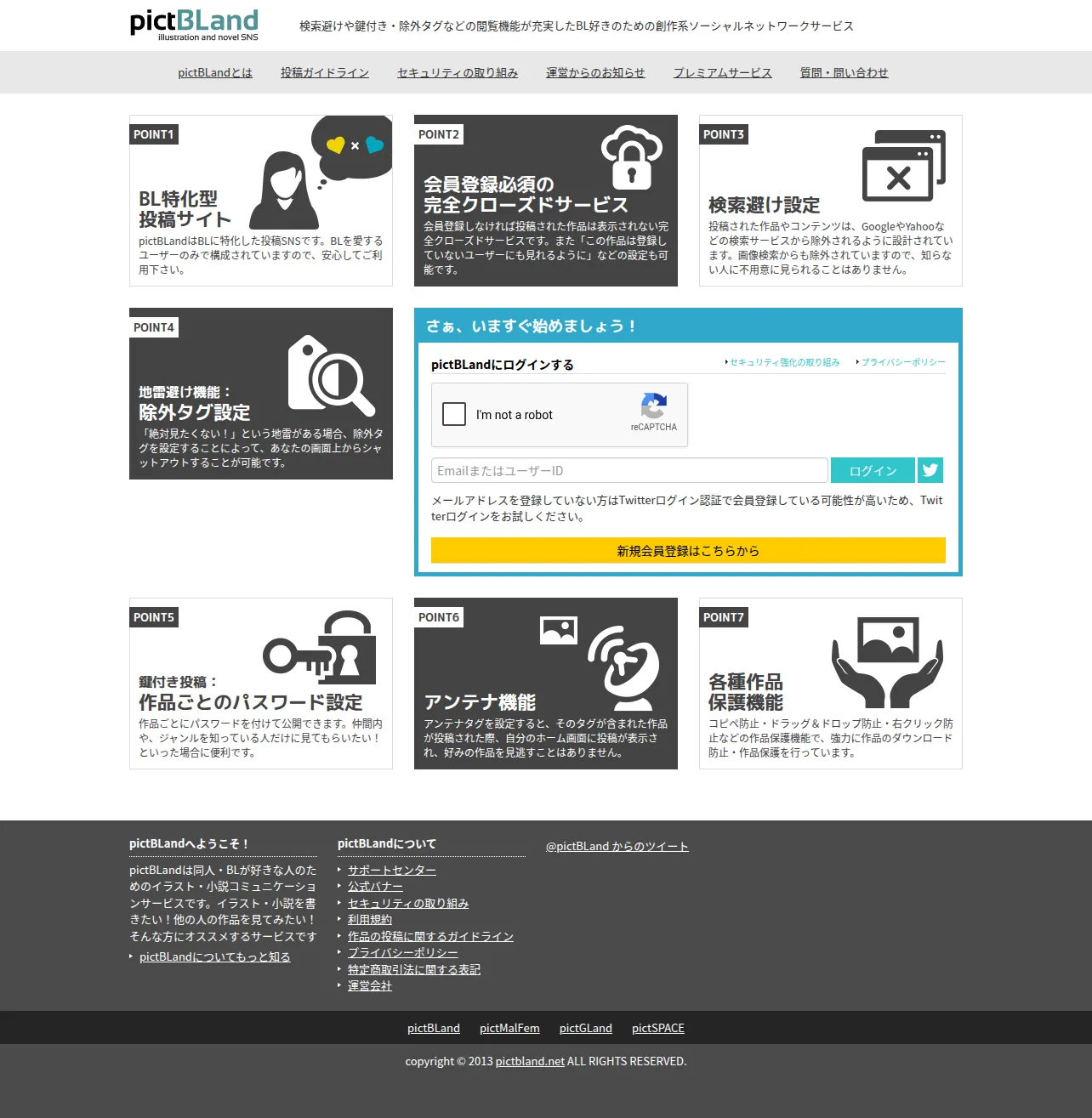
Task: Click the ログイン button
Action: tap(873, 470)
